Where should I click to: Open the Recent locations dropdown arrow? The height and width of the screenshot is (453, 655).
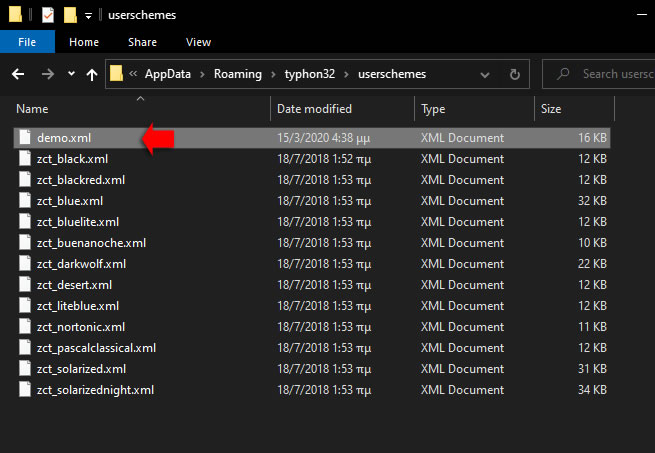71,74
